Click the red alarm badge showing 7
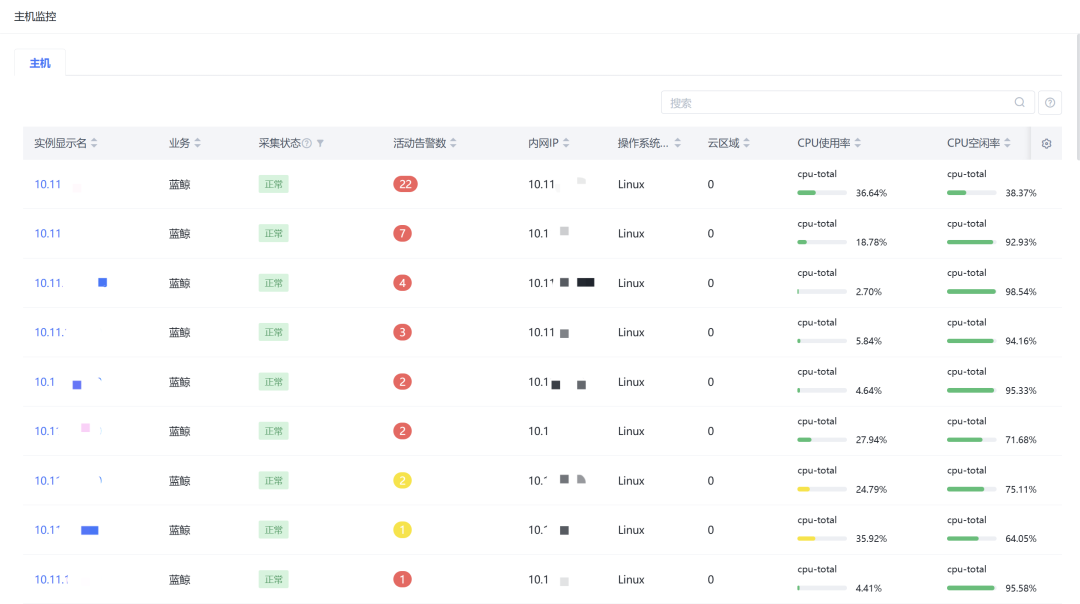The image size is (1080, 604). [402, 233]
